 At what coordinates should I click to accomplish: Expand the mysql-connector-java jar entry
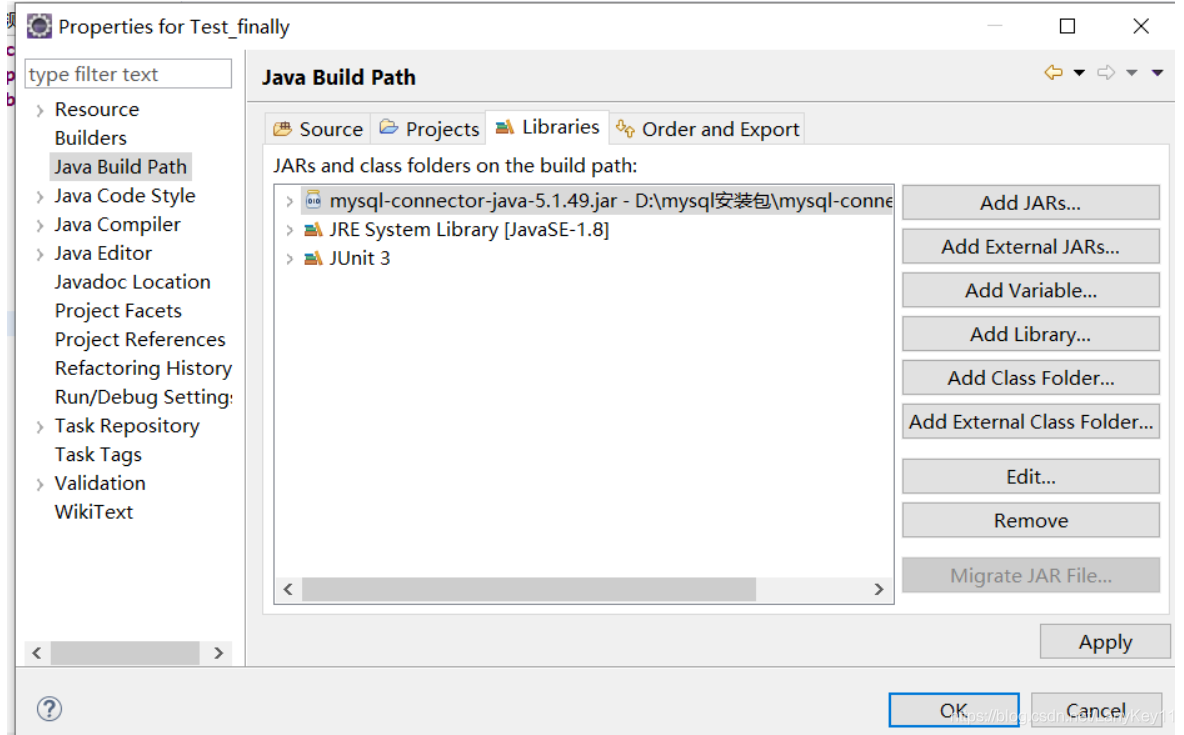(289, 201)
